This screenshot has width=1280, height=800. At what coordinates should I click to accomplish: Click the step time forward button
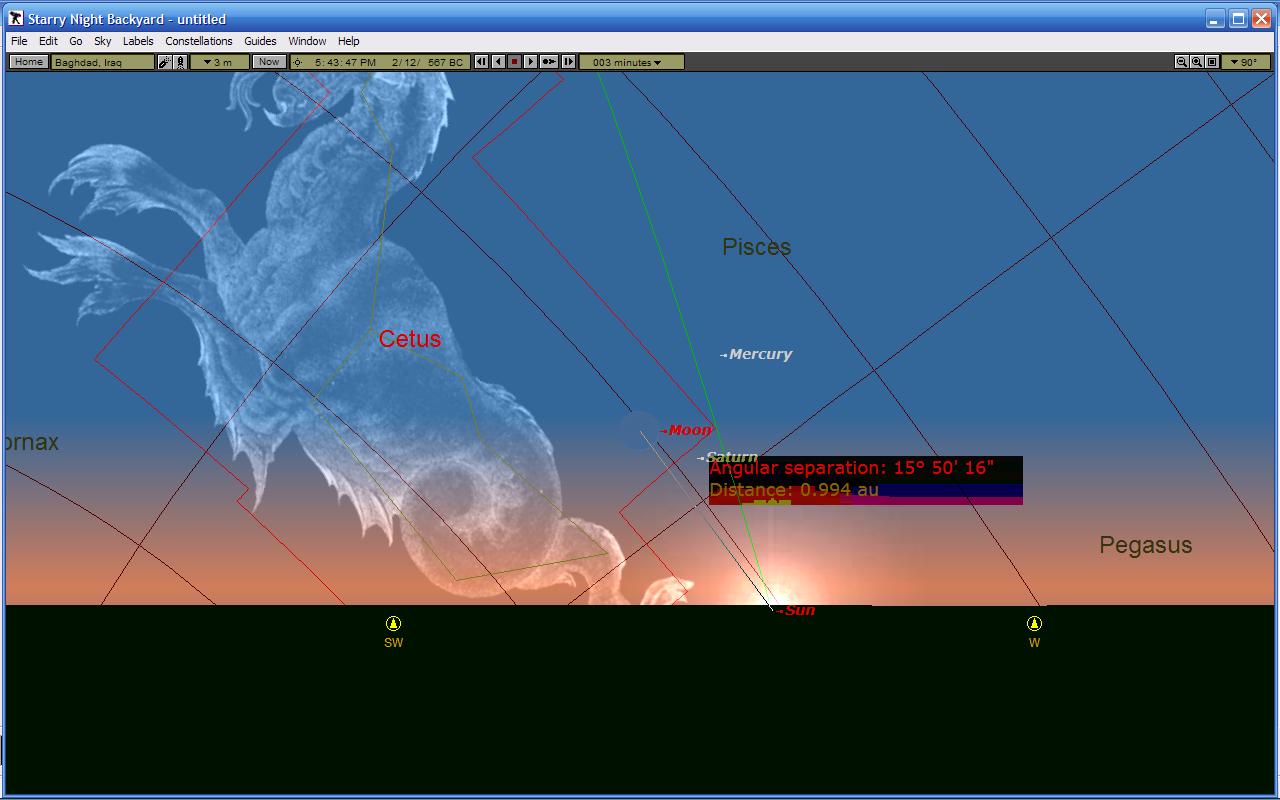coord(568,62)
